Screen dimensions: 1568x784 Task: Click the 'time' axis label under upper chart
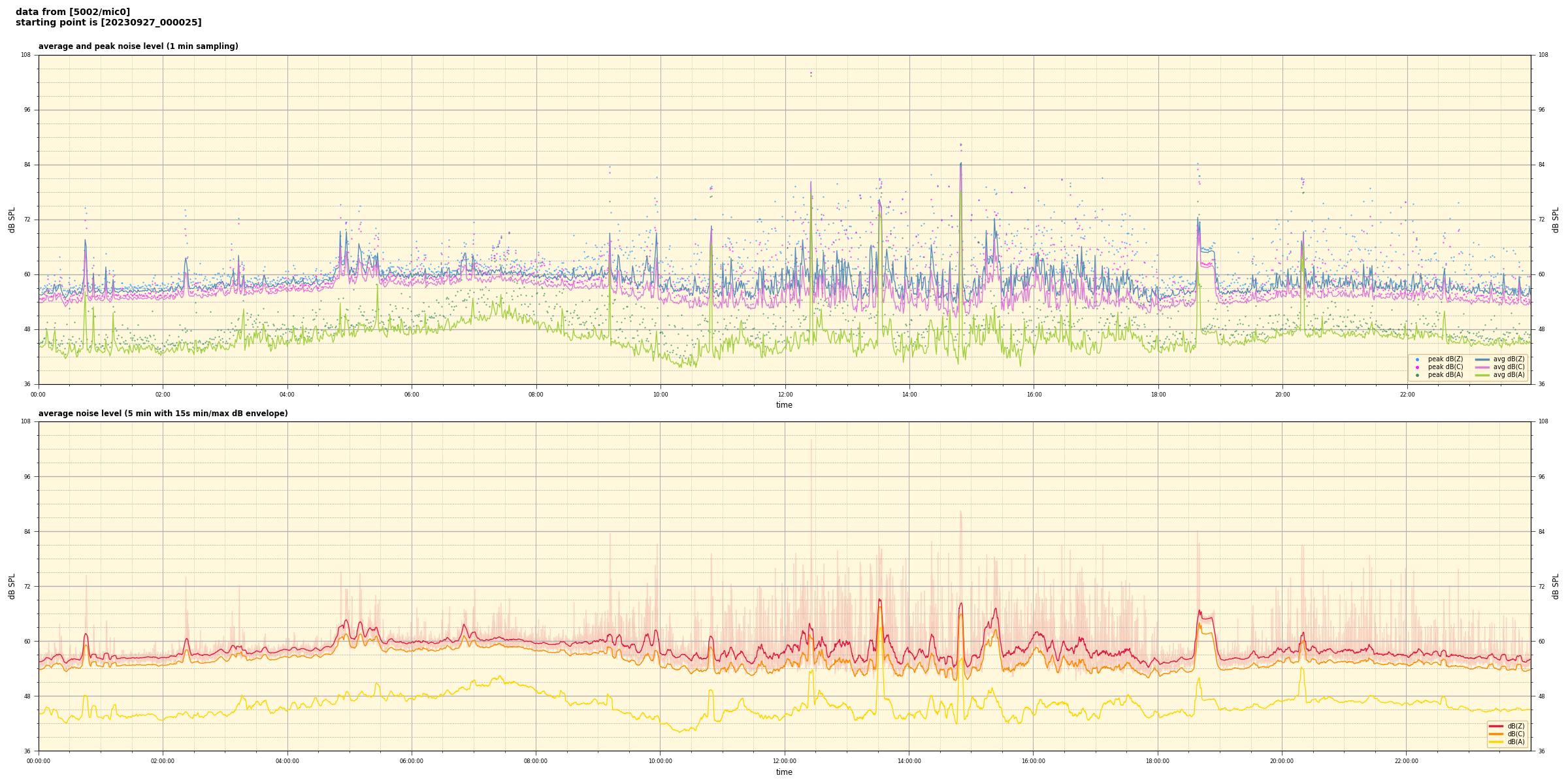[784, 405]
